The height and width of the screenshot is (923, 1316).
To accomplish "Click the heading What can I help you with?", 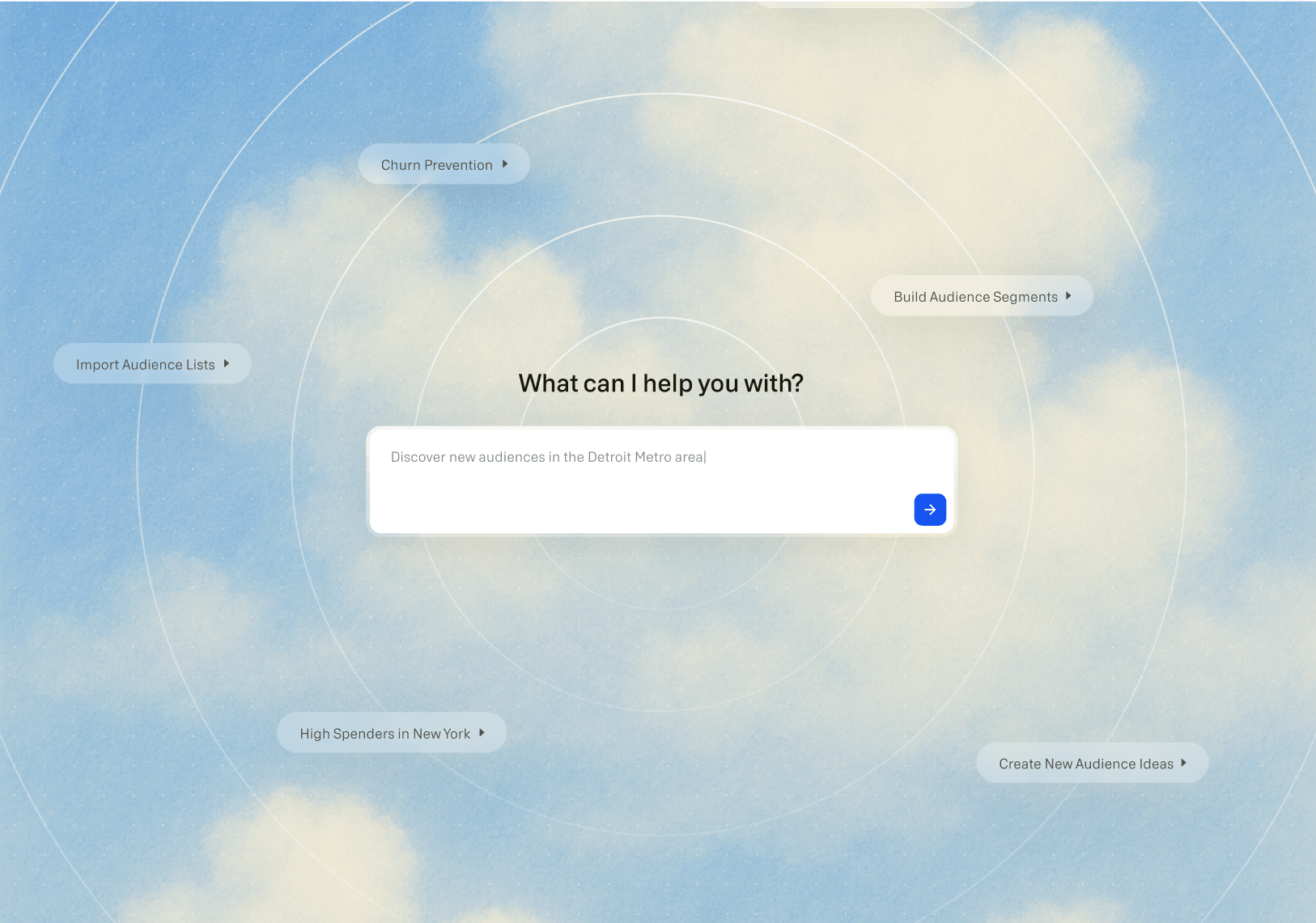I will click(x=661, y=383).
